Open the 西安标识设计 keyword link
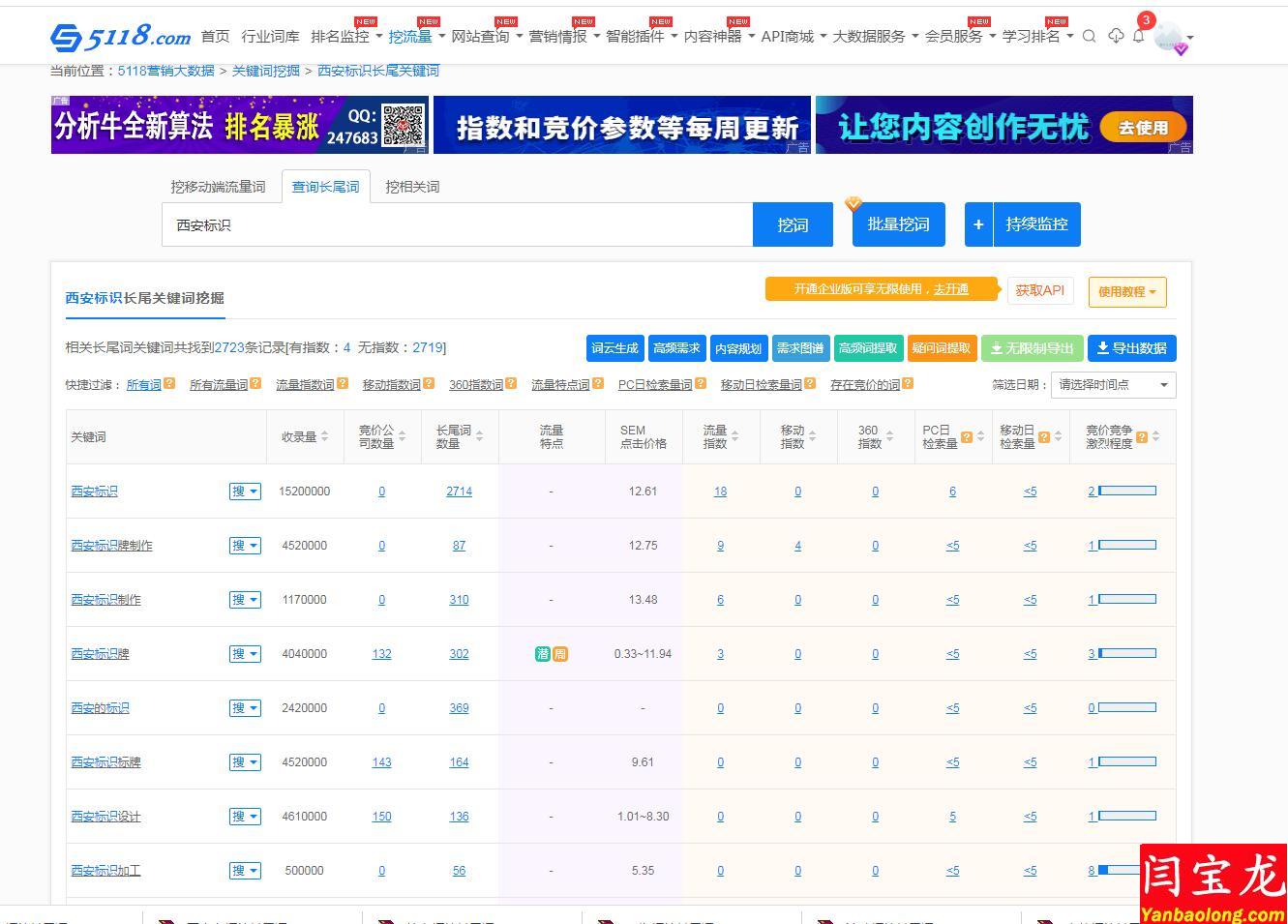This screenshot has height=924, width=1288. [x=105, y=817]
